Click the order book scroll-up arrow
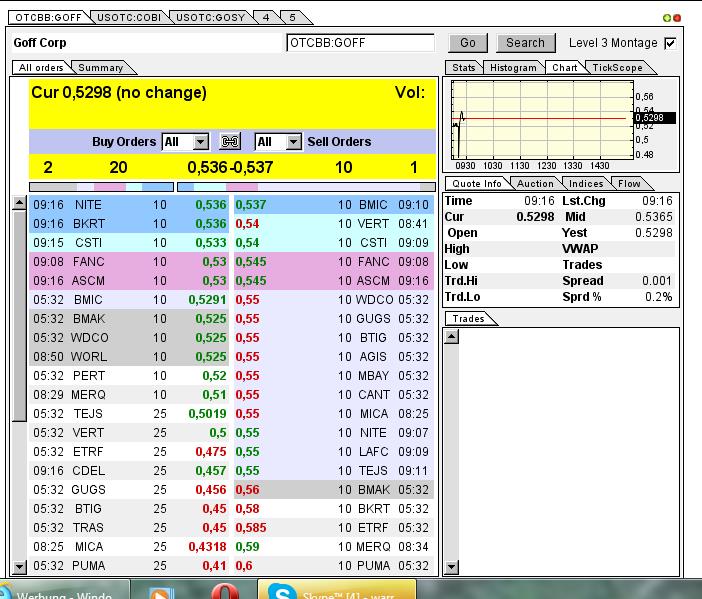The height and width of the screenshot is (599, 702). click(19, 203)
